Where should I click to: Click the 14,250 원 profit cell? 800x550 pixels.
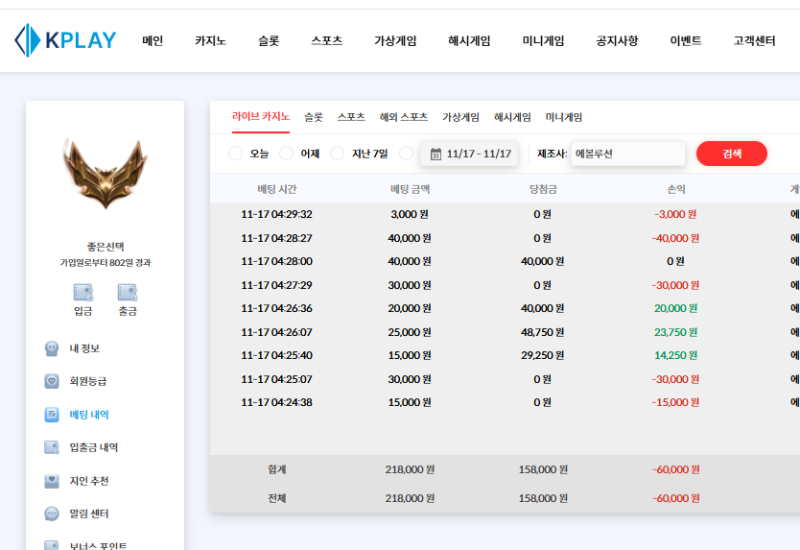pos(676,355)
